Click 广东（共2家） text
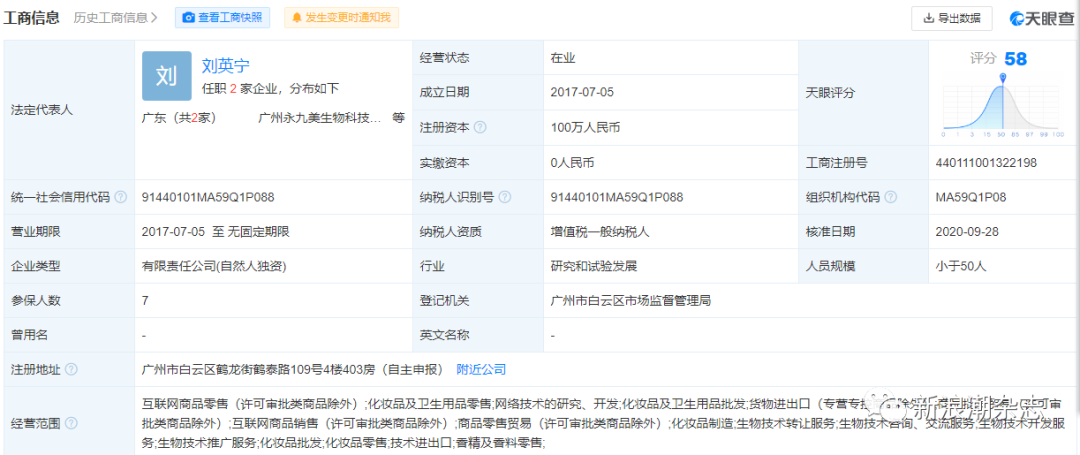This screenshot has height=455, width=1080. (x=179, y=118)
